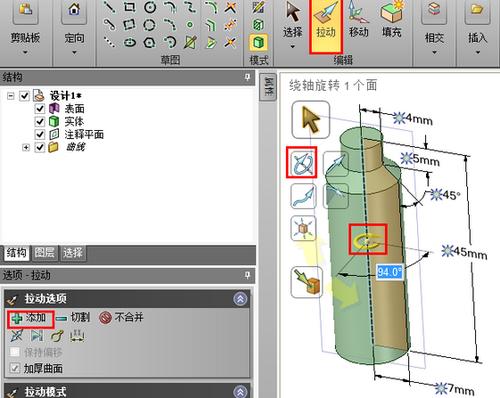Toggle the 表面 visibility checkbox
This screenshot has width=500, height=398.
(40, 109)
